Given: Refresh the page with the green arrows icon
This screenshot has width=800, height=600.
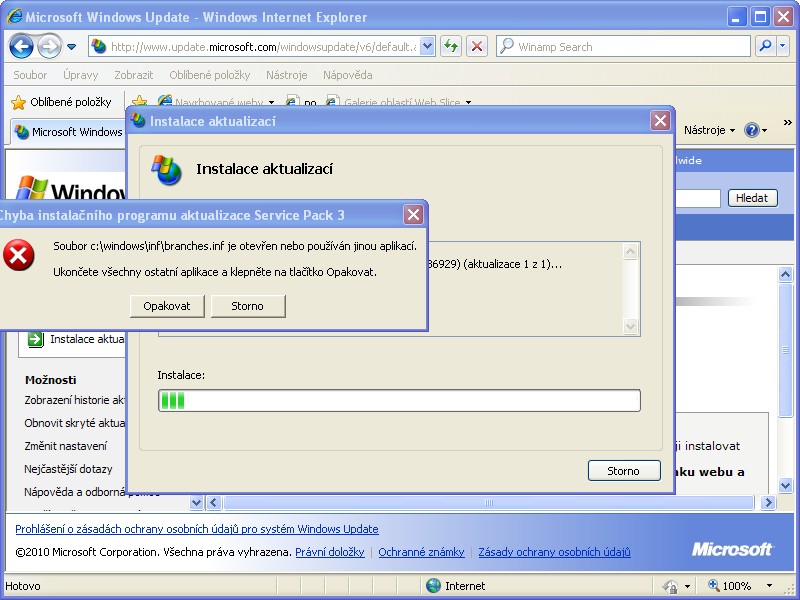Looking at the screenshot, I should [x=451, y=47].
